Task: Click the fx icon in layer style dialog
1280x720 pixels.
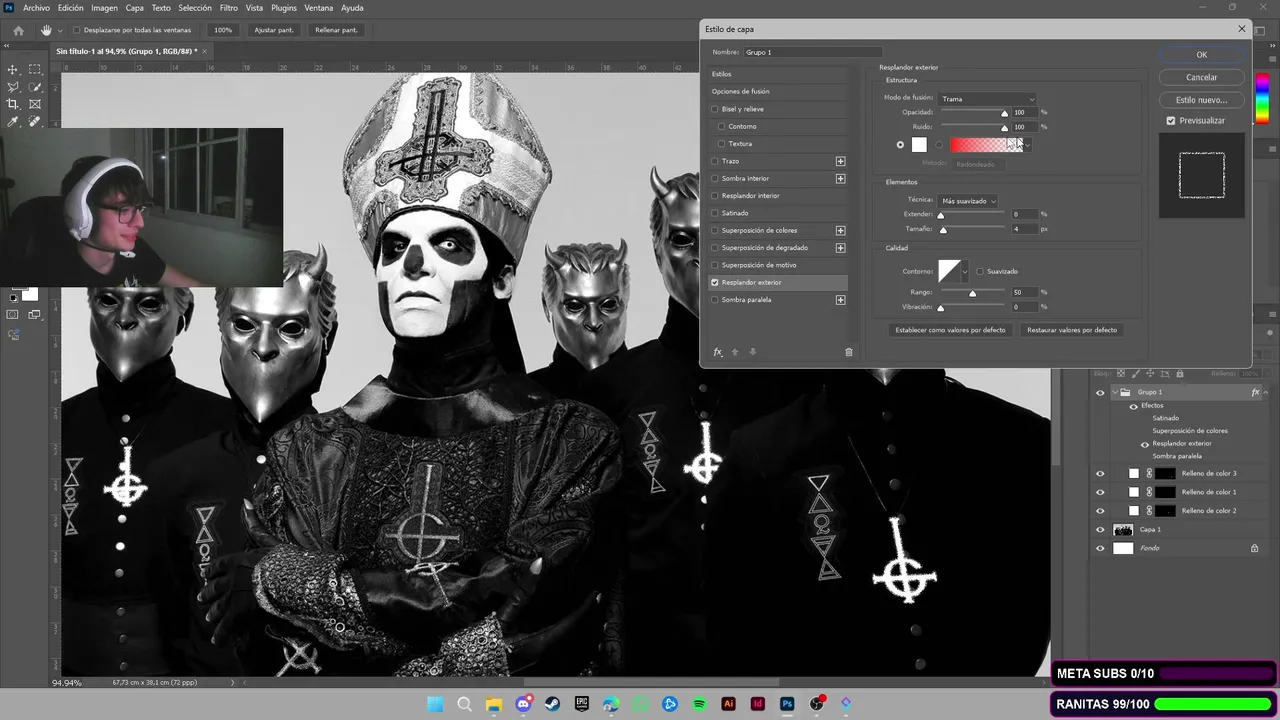Action: tap(718, 352)
